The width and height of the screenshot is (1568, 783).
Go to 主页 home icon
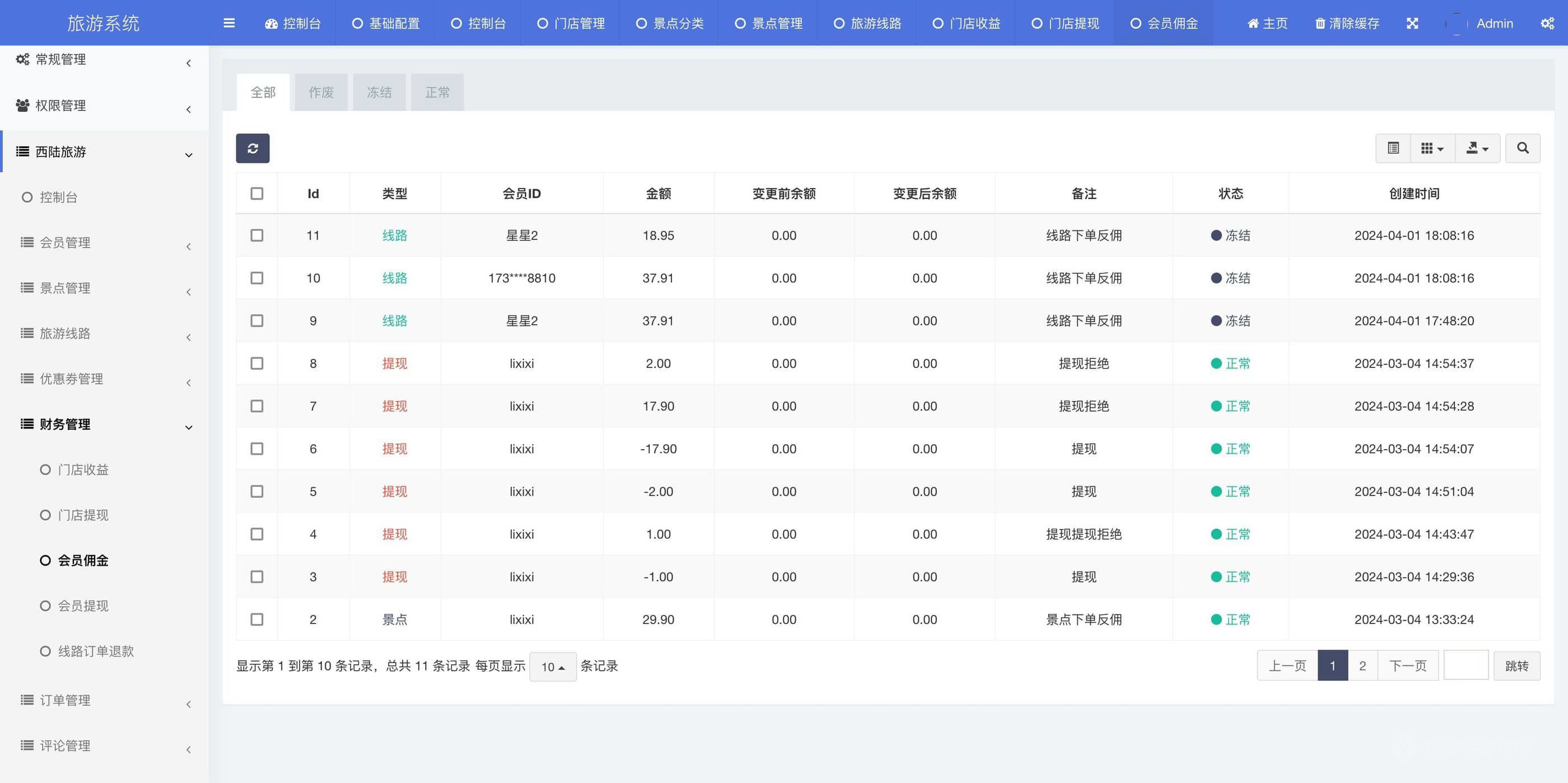pyautogui.click(x=1253, y=23)
